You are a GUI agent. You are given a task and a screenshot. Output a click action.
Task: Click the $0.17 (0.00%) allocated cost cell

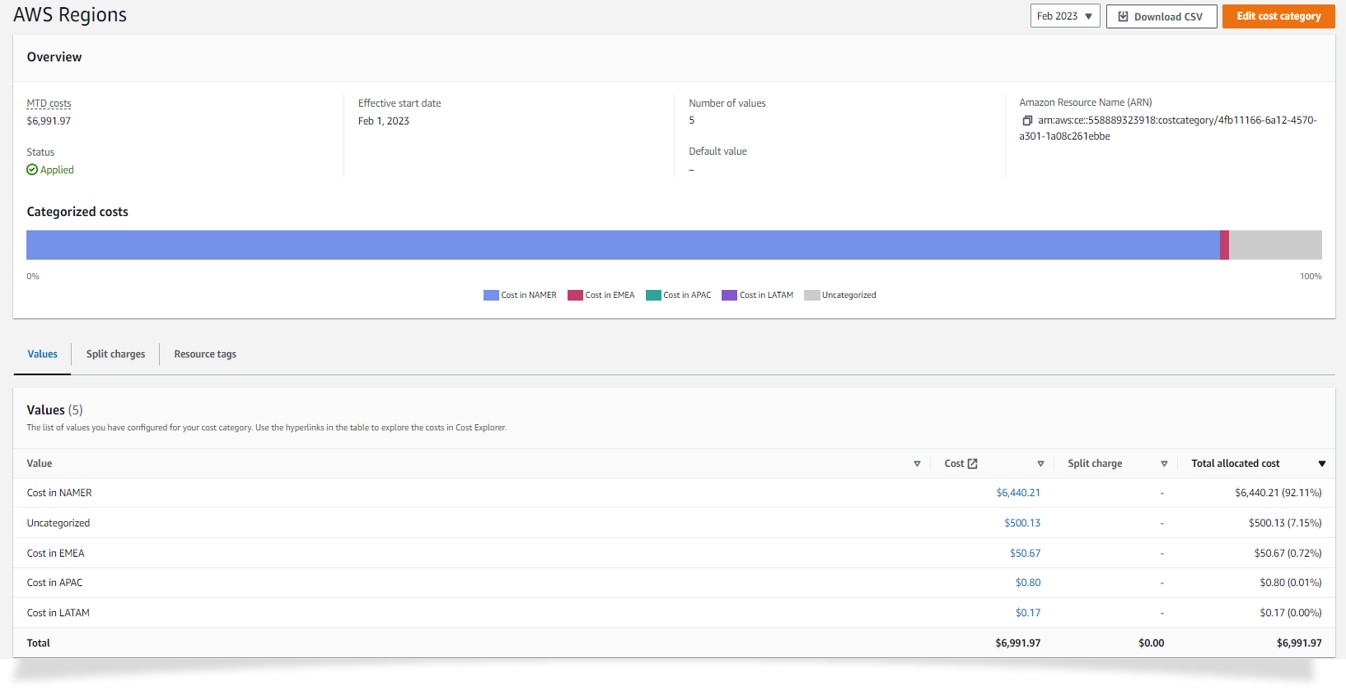pyautogui.click(x=1291, y=613)
